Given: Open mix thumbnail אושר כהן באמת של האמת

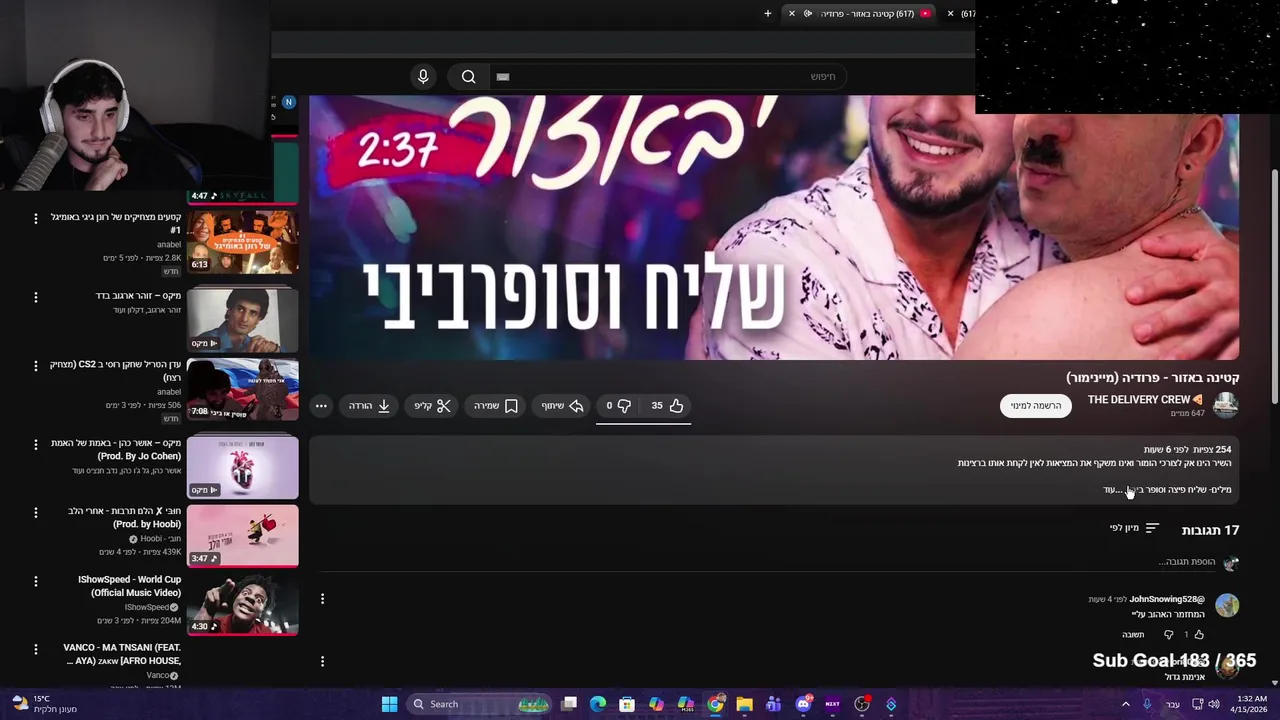Looking at the screenshot, I should [242, 467].
